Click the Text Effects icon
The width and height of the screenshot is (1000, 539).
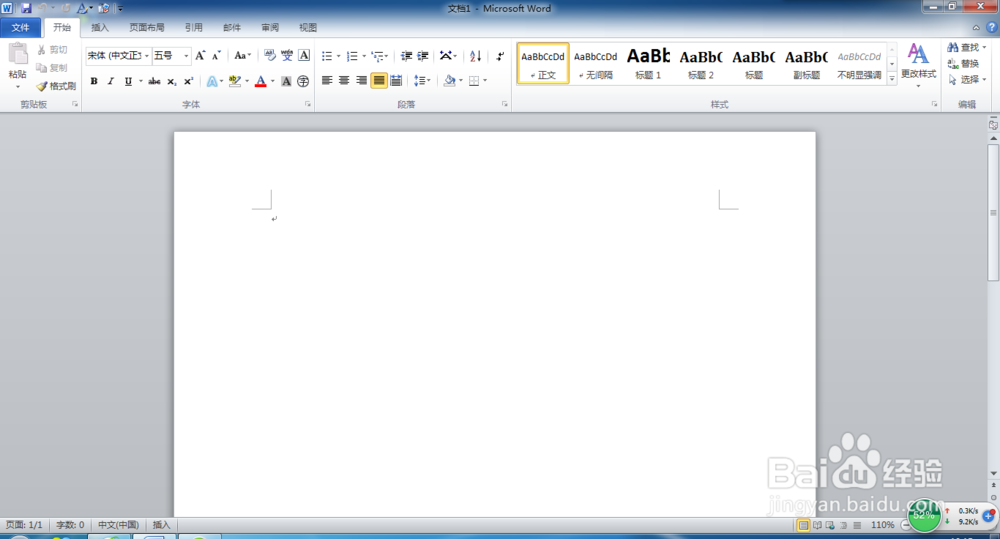[212, 82]
